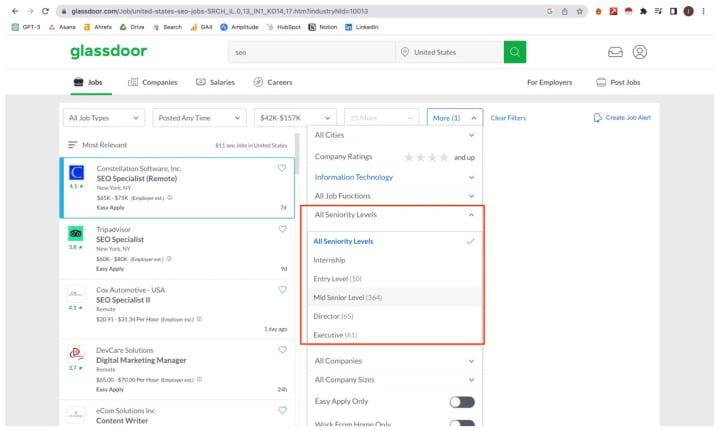Click the browser forward arrow
720x430 pixels.
click(30, 11)
